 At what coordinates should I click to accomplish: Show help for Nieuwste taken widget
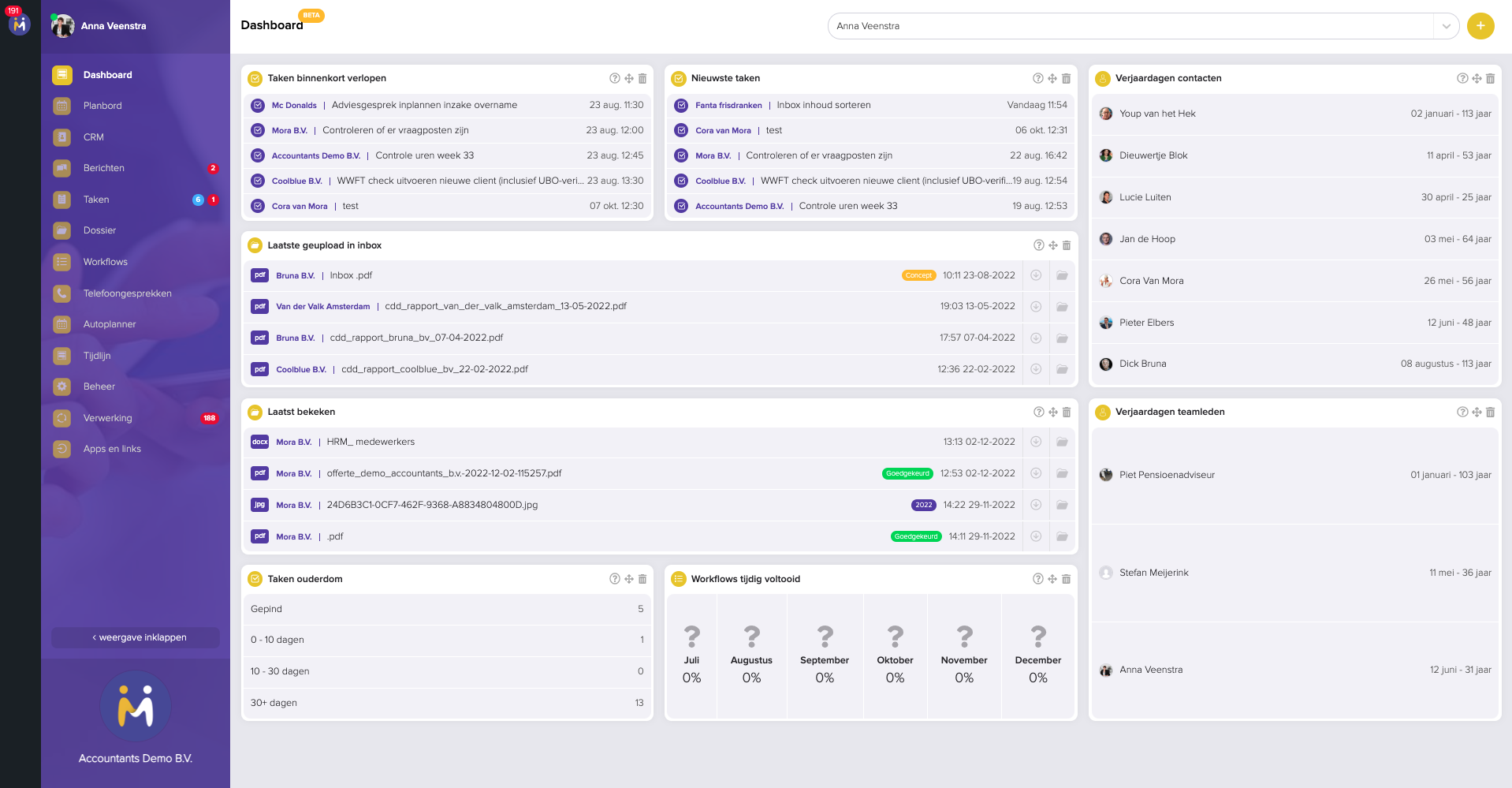click(1038, 78)
